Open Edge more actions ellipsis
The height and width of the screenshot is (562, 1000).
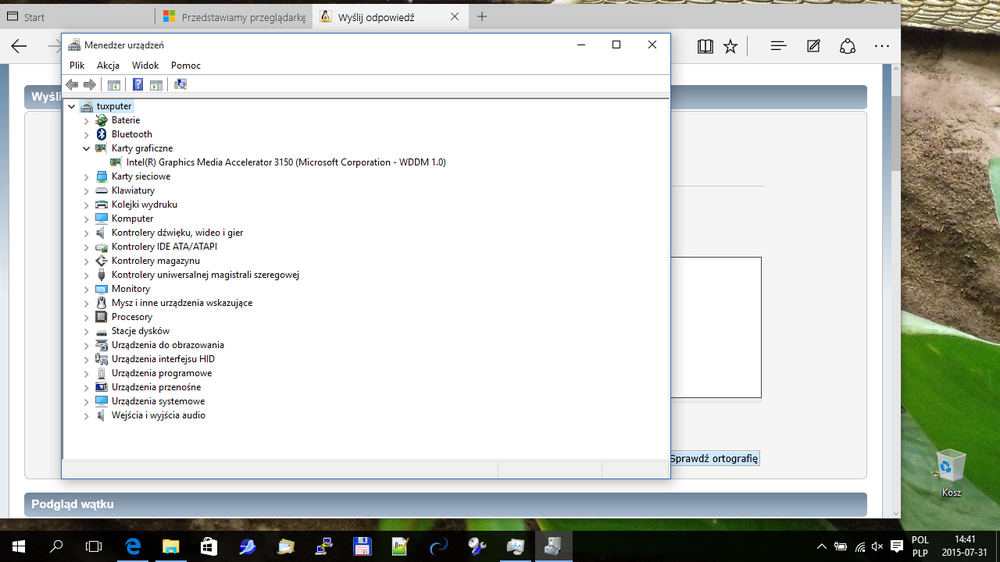coord(882,46)
